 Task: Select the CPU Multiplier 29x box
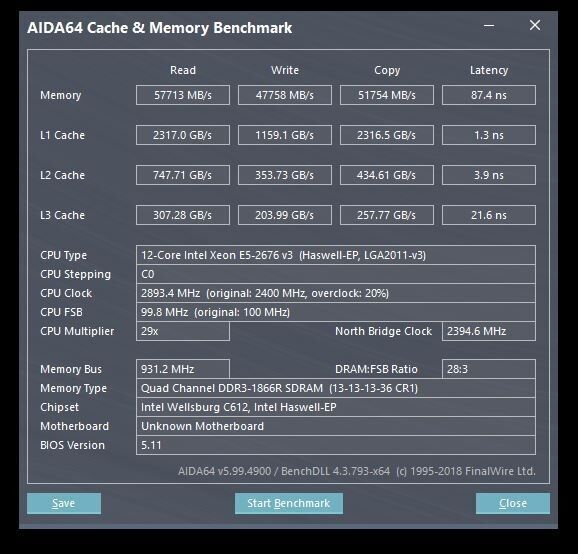click(x=183, y=331)
